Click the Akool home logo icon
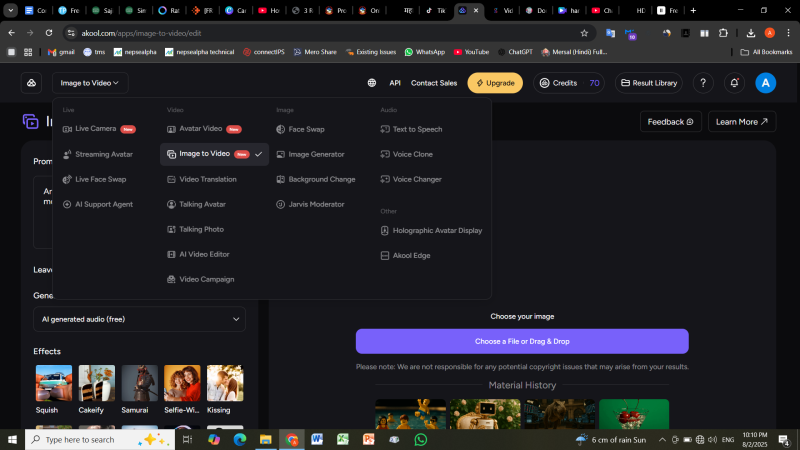This screenshot has width=800, height=450. 31,83
